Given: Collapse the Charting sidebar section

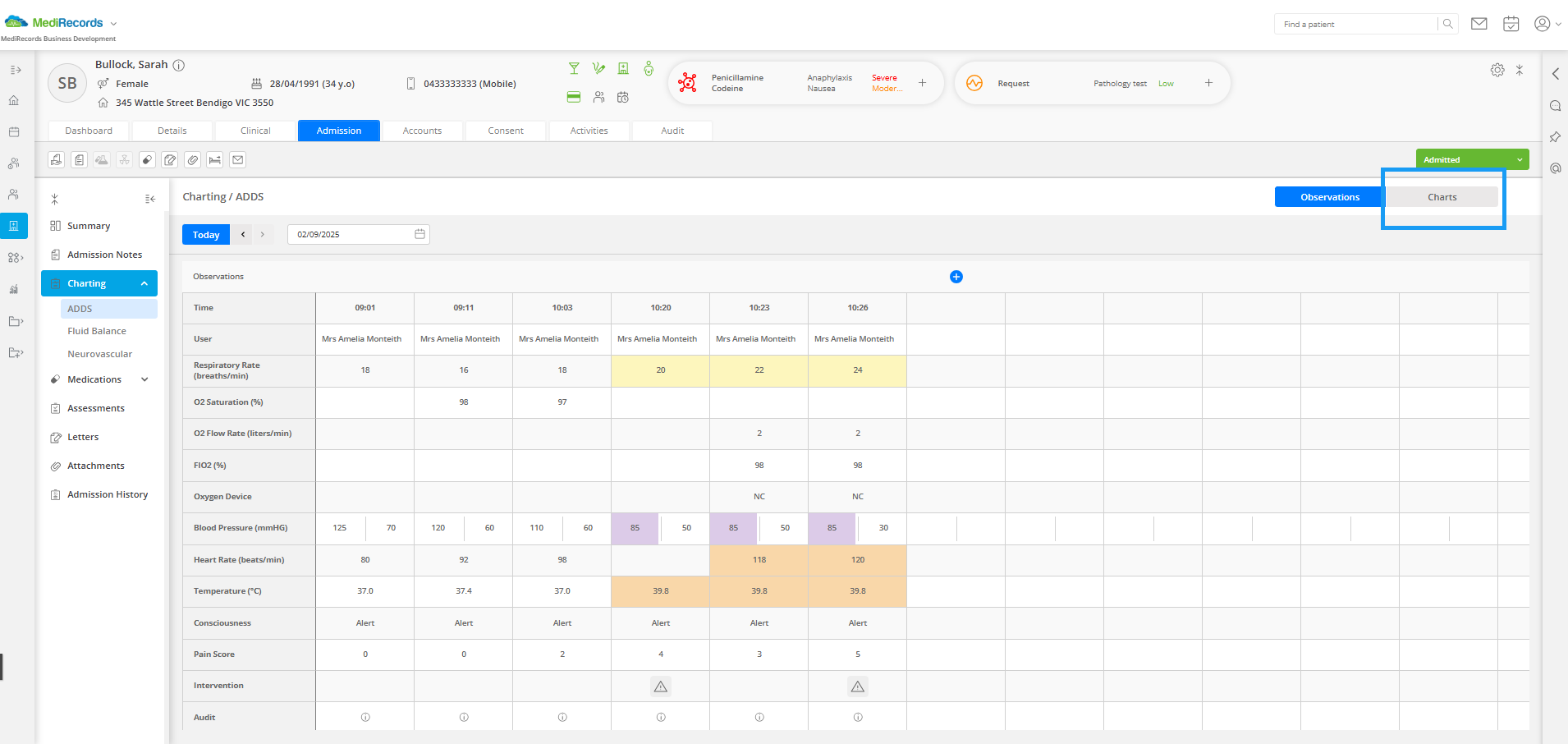Looking at the screenshot, I should (x=144, y=283).
